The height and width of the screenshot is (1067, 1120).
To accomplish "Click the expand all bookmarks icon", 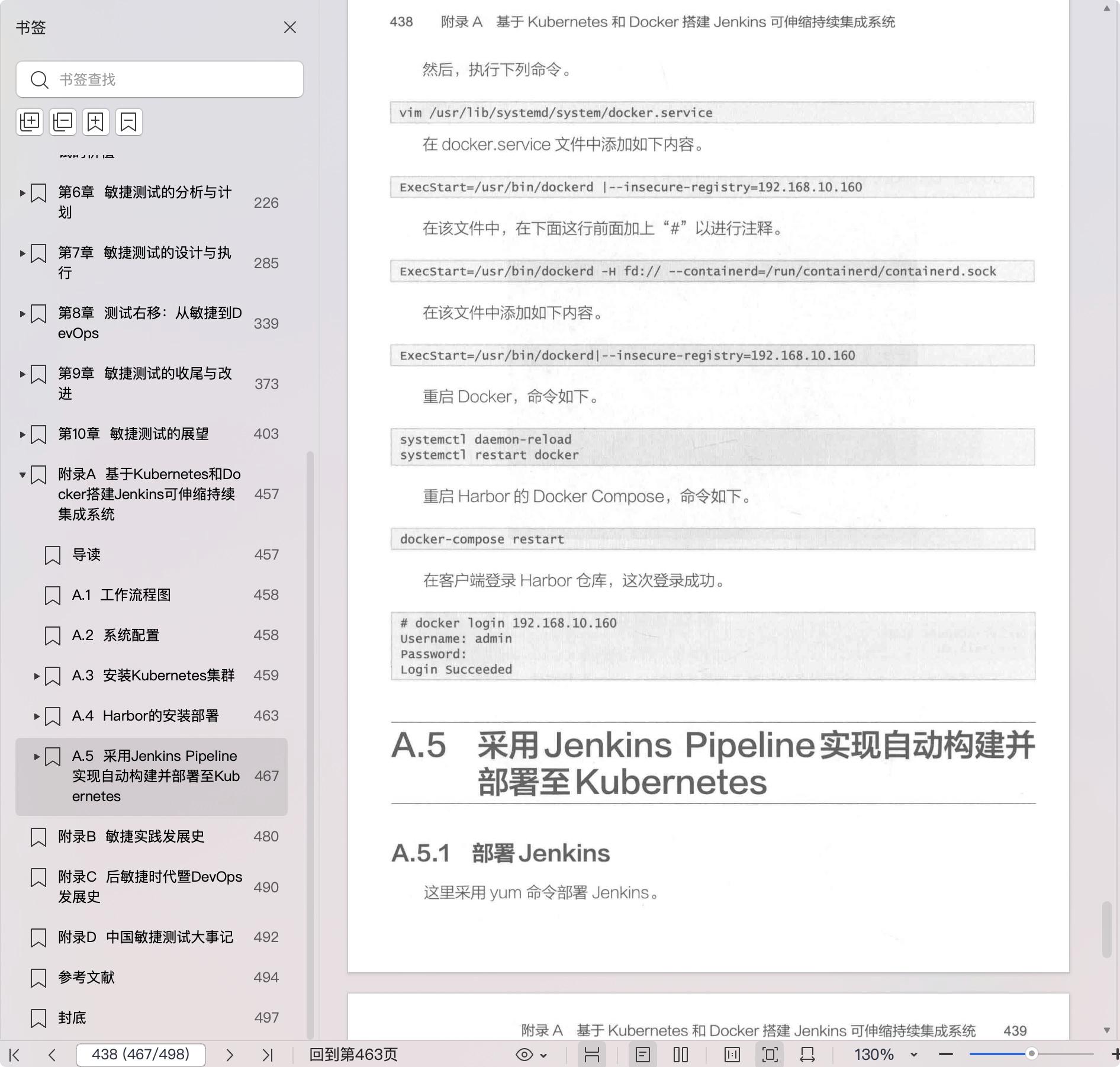I will tap(30, 122).
